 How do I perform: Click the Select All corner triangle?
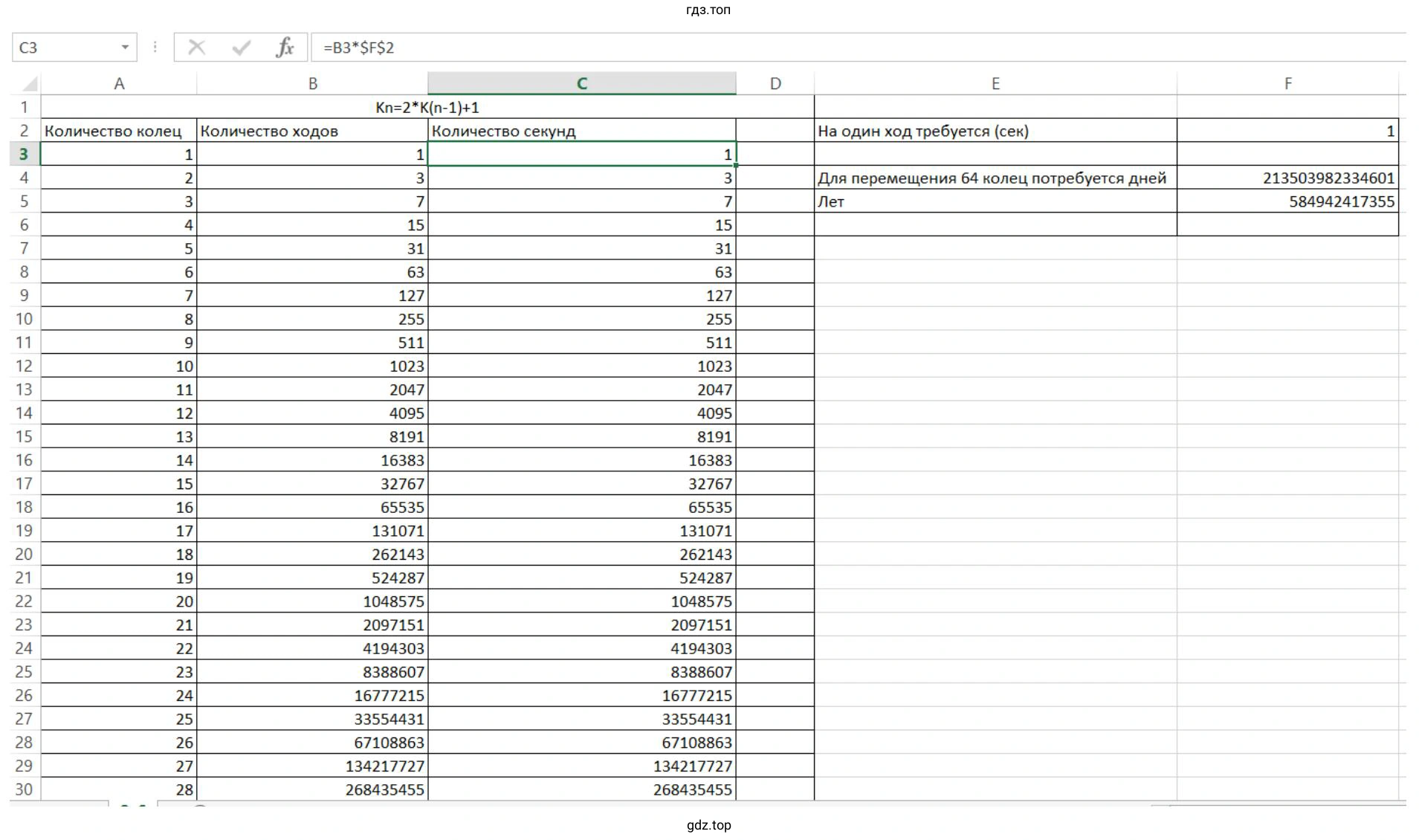29,83
